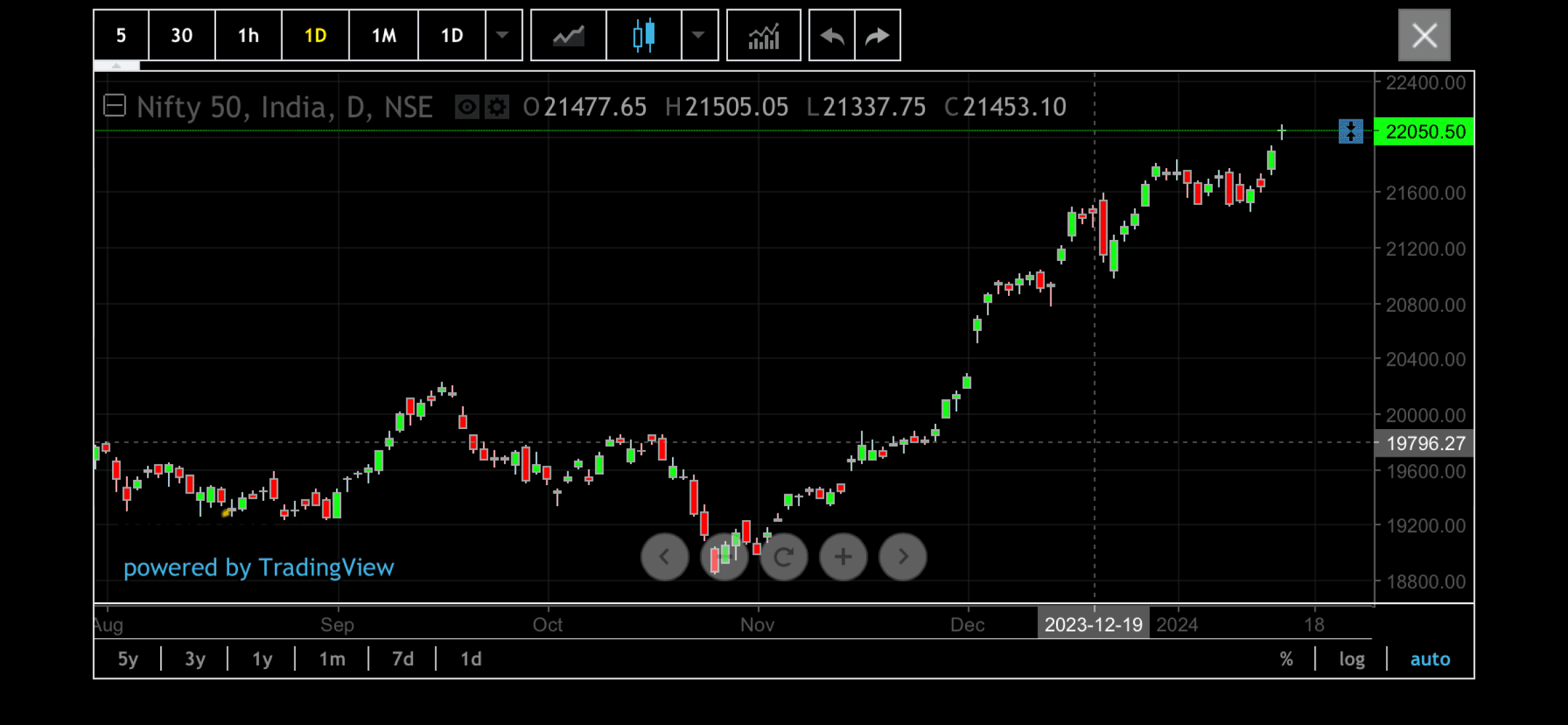This screenshot has width=1568, height=725.
Task: Reset chart with circular arrow button
Action: [784, 558]
